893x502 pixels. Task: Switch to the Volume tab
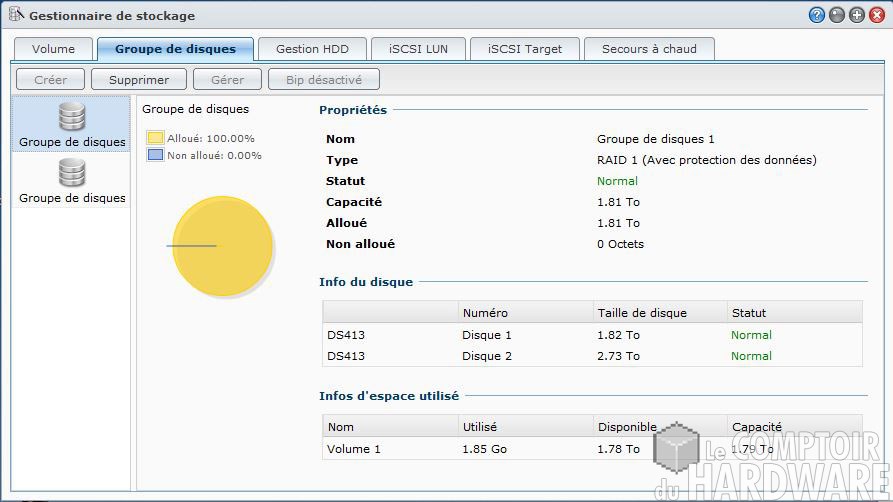[53, 49]
